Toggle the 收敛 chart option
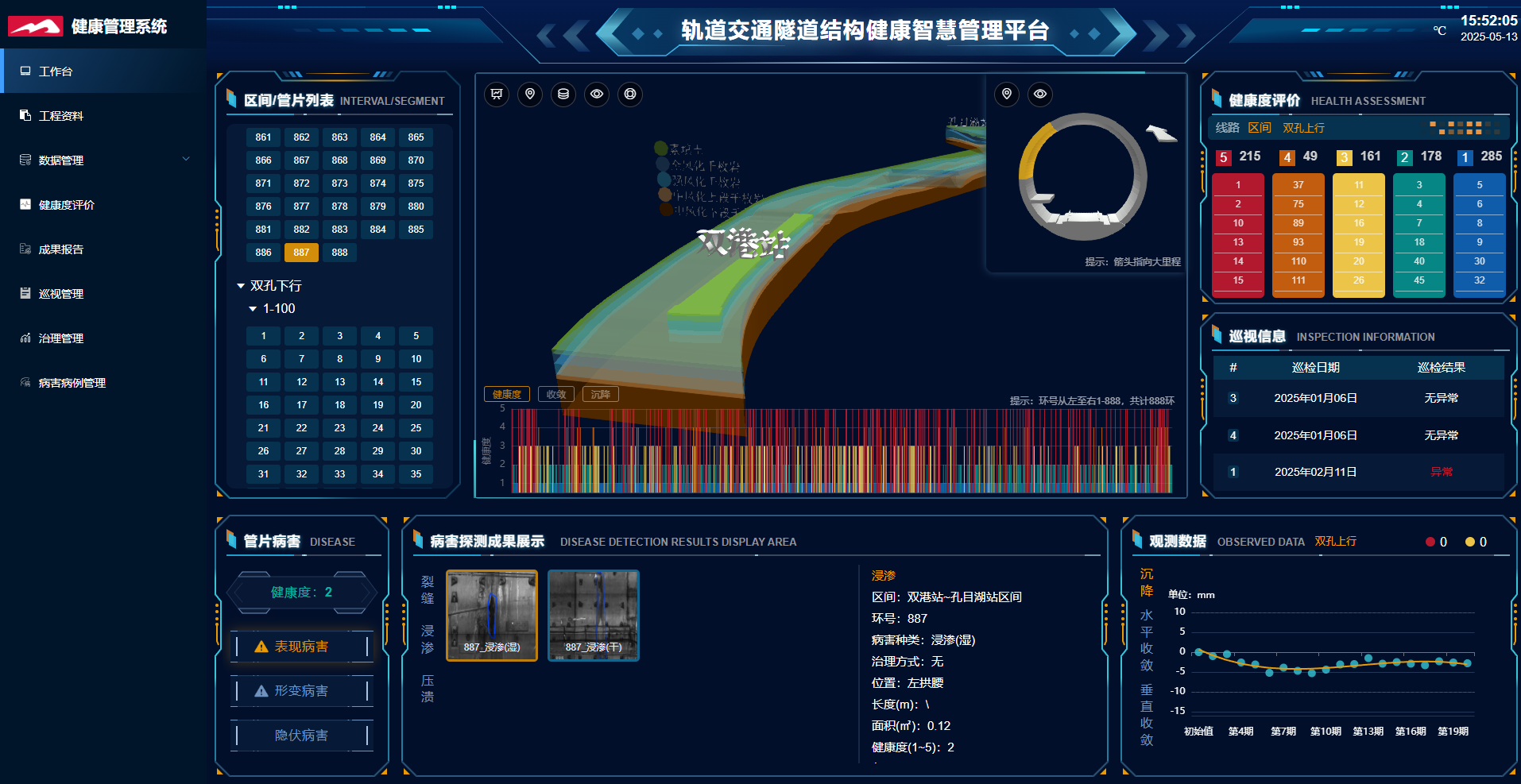 pos(556,395)
